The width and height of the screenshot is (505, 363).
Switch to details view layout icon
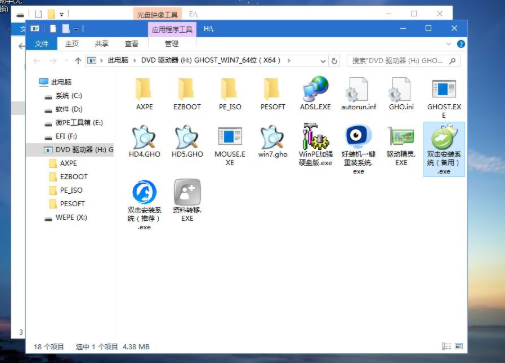point(446,346)
